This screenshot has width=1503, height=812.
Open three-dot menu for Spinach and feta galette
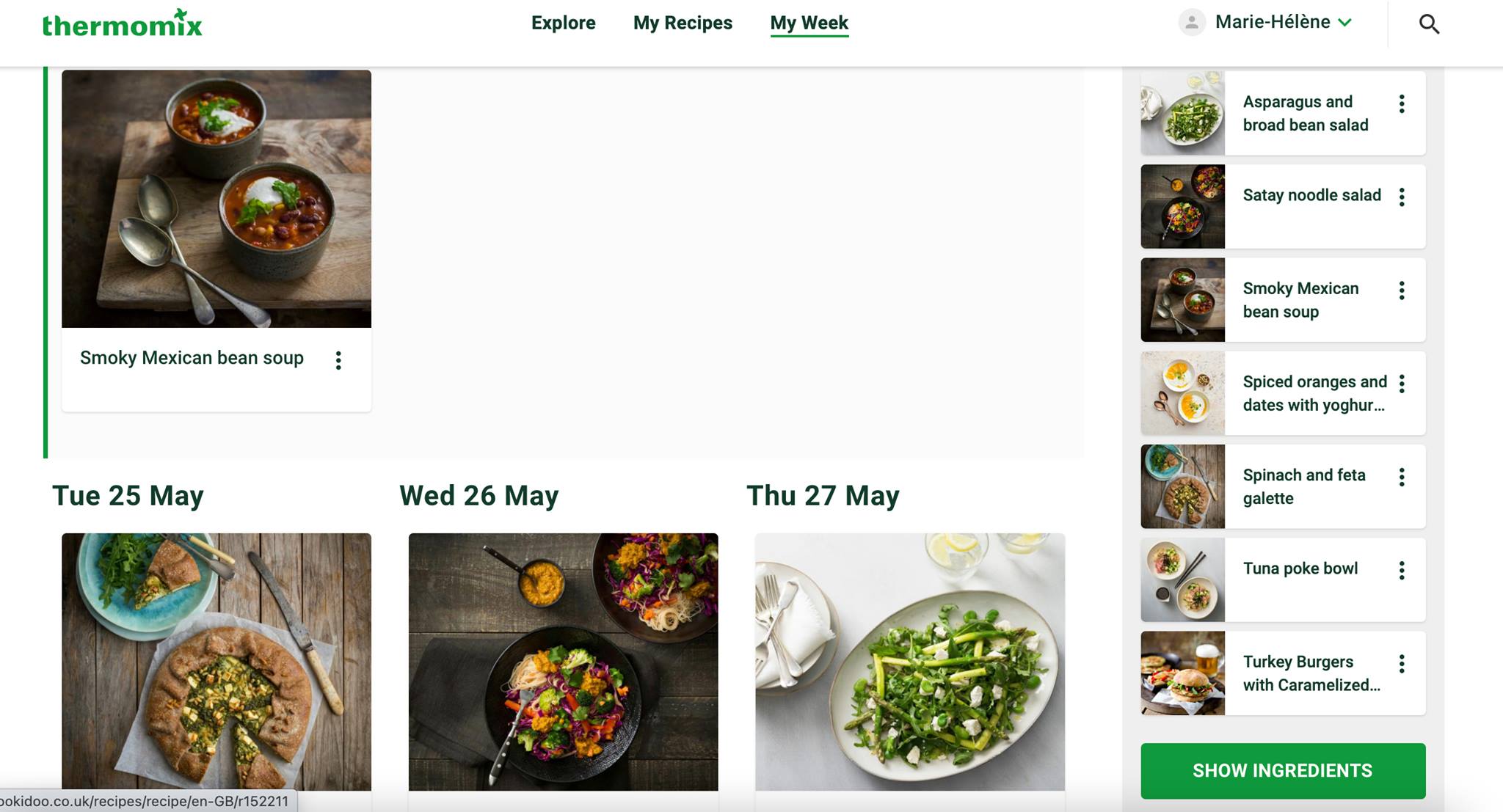pos(1402,478)
